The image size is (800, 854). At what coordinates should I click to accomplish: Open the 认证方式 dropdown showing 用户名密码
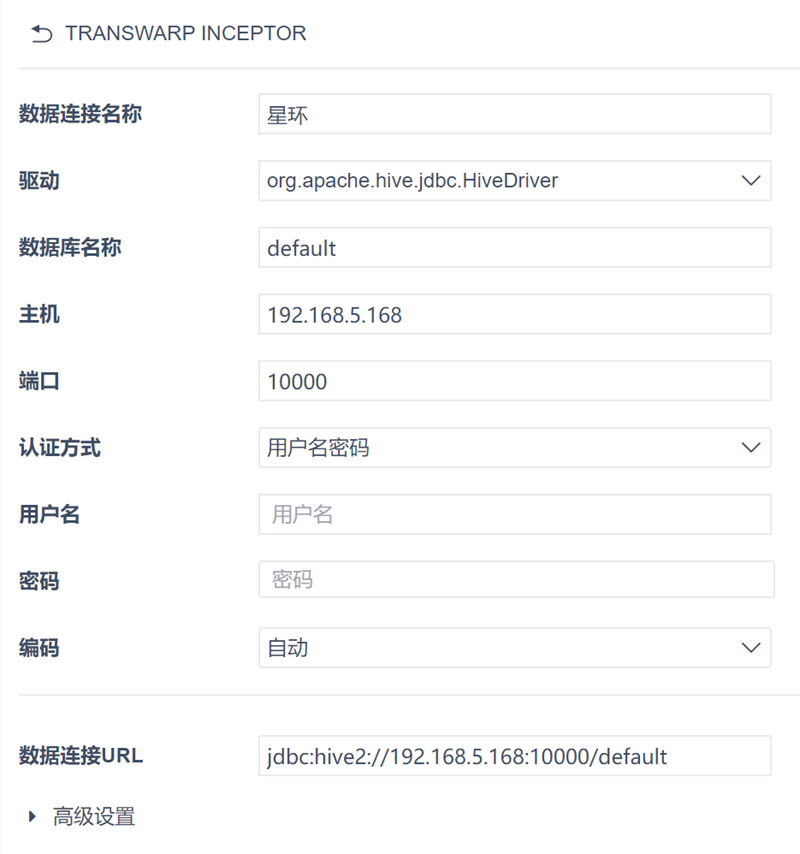click(515, 448)
